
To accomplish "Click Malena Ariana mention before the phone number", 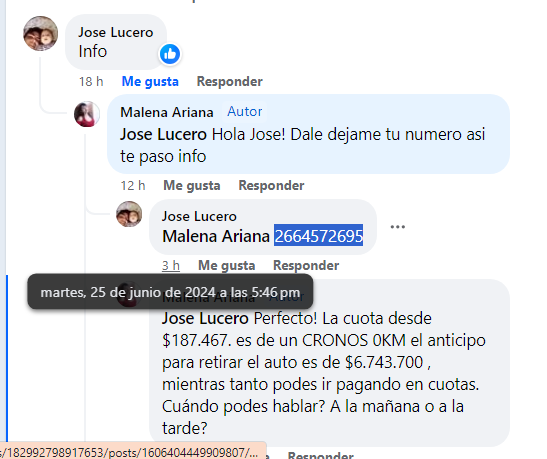I will tap(216, 236).
